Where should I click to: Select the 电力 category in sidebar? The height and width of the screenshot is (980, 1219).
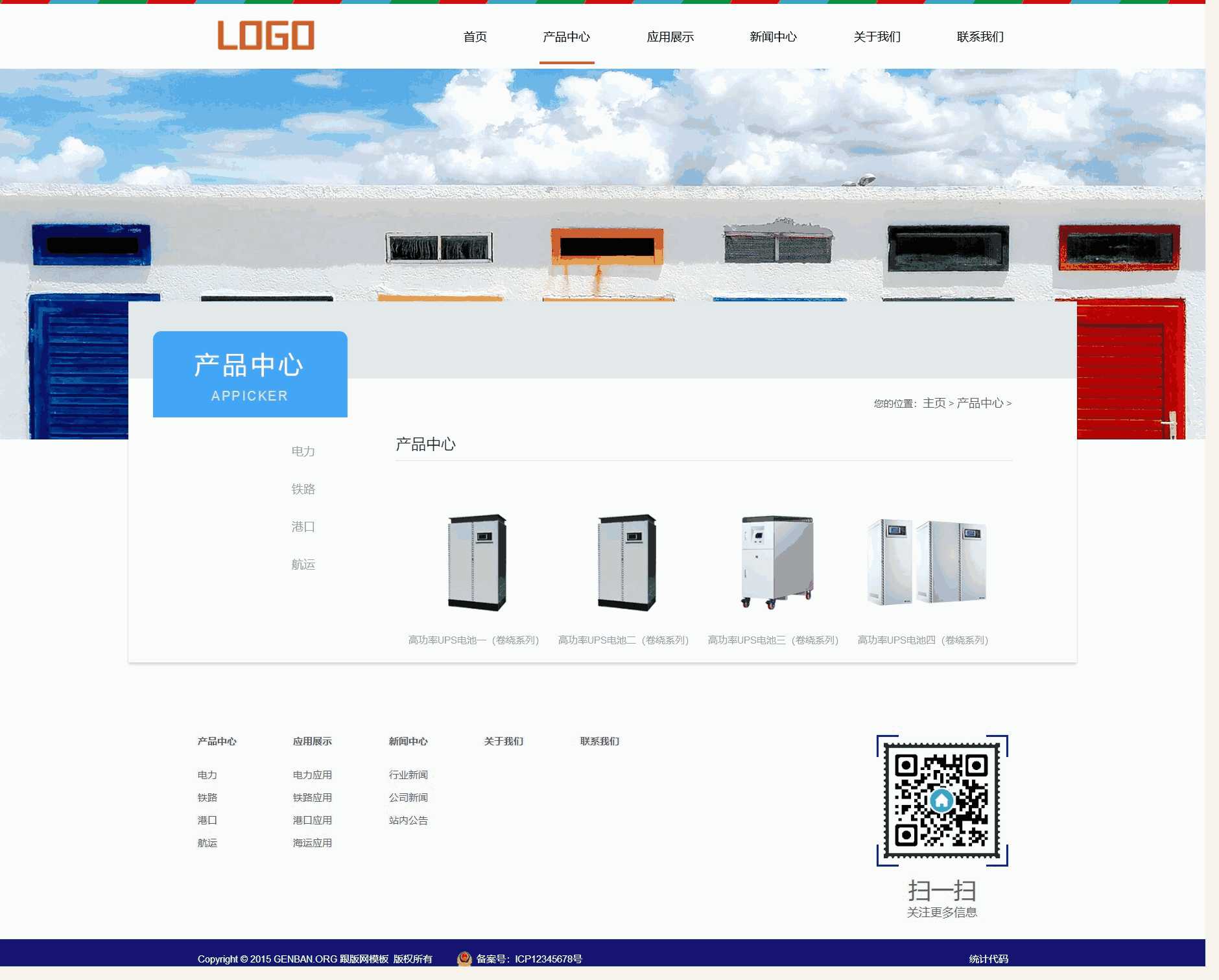tap(303, 451)
